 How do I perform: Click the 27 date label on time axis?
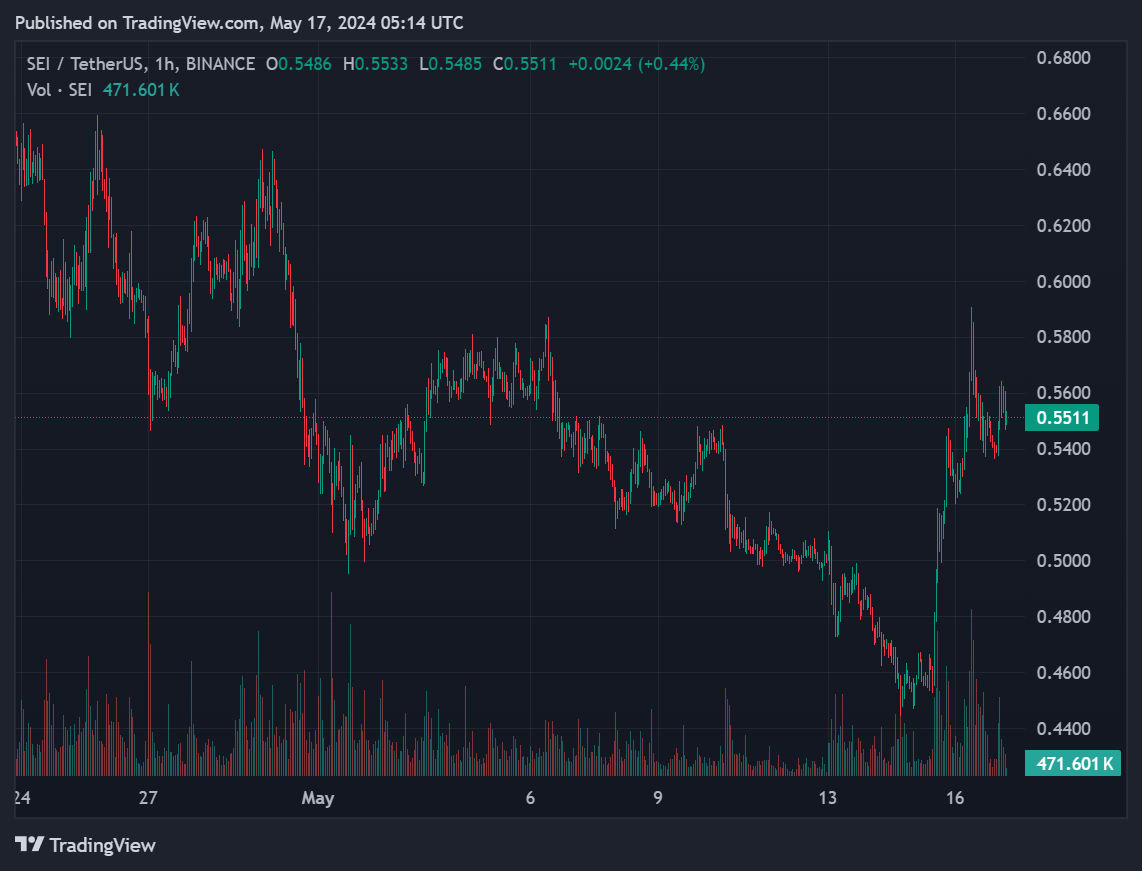click(x=148, y=799)
